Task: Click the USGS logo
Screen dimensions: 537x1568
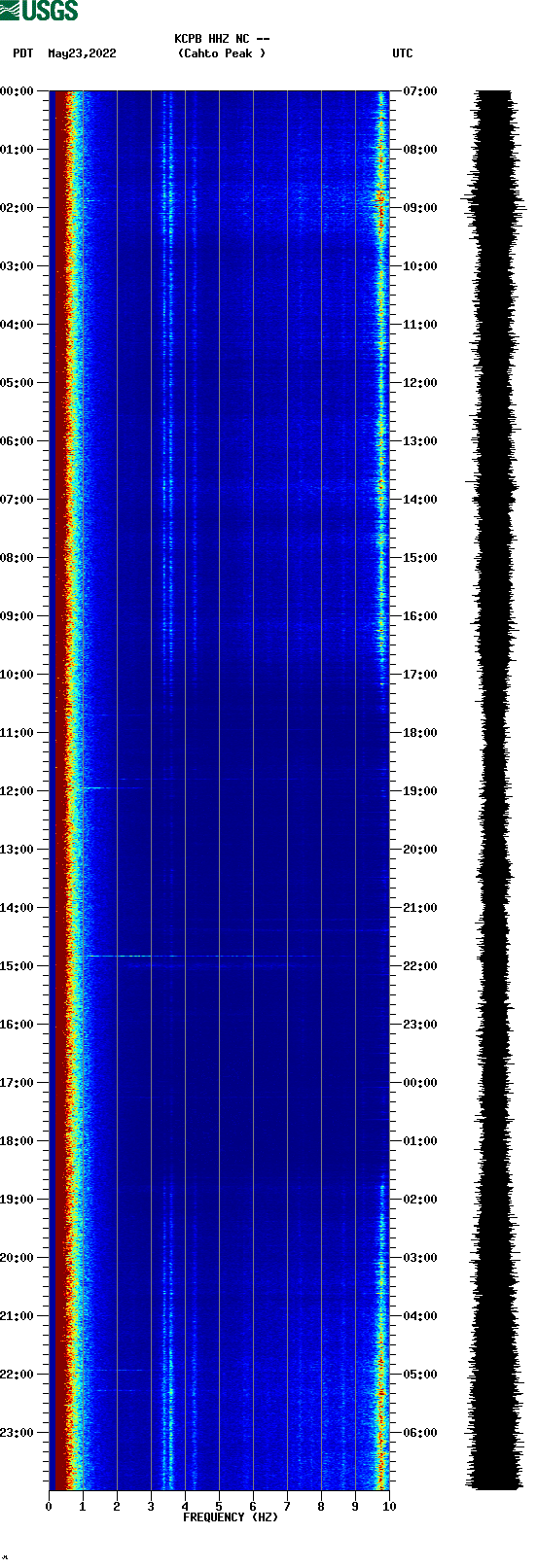Action: point(39,11)
